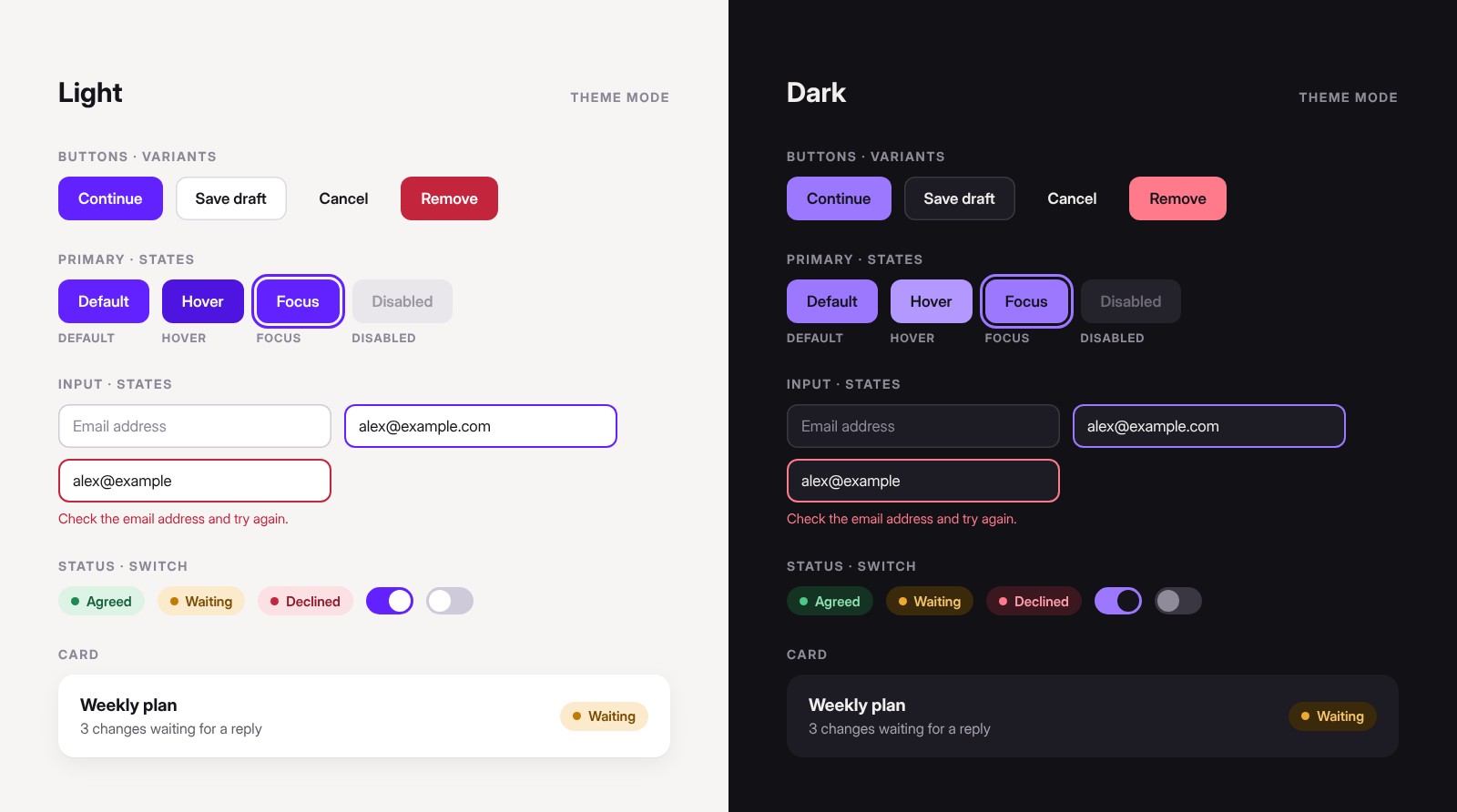Click the Continue button in Light panel
Screen dimensions: 1457x812
pos(110,198)
